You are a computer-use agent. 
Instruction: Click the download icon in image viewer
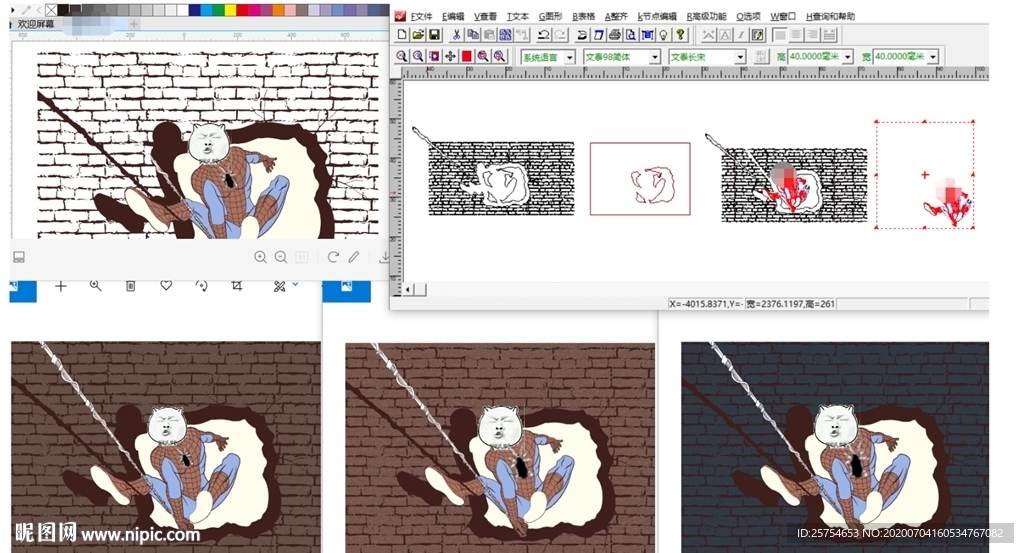(x=384, y=257)
